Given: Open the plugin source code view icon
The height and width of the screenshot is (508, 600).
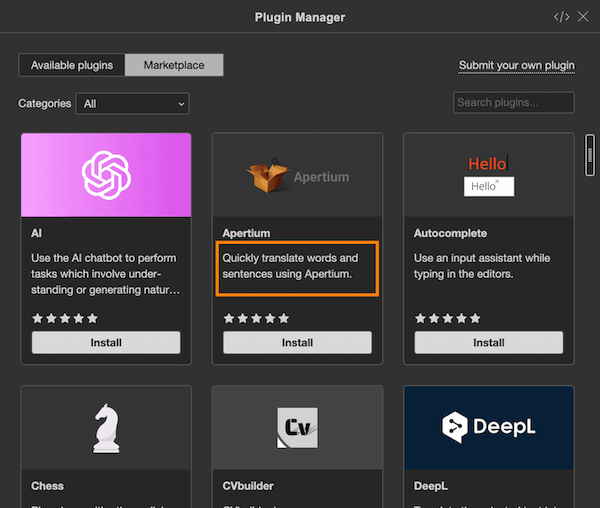Looking at the screenshot, I should pos(561,17).
